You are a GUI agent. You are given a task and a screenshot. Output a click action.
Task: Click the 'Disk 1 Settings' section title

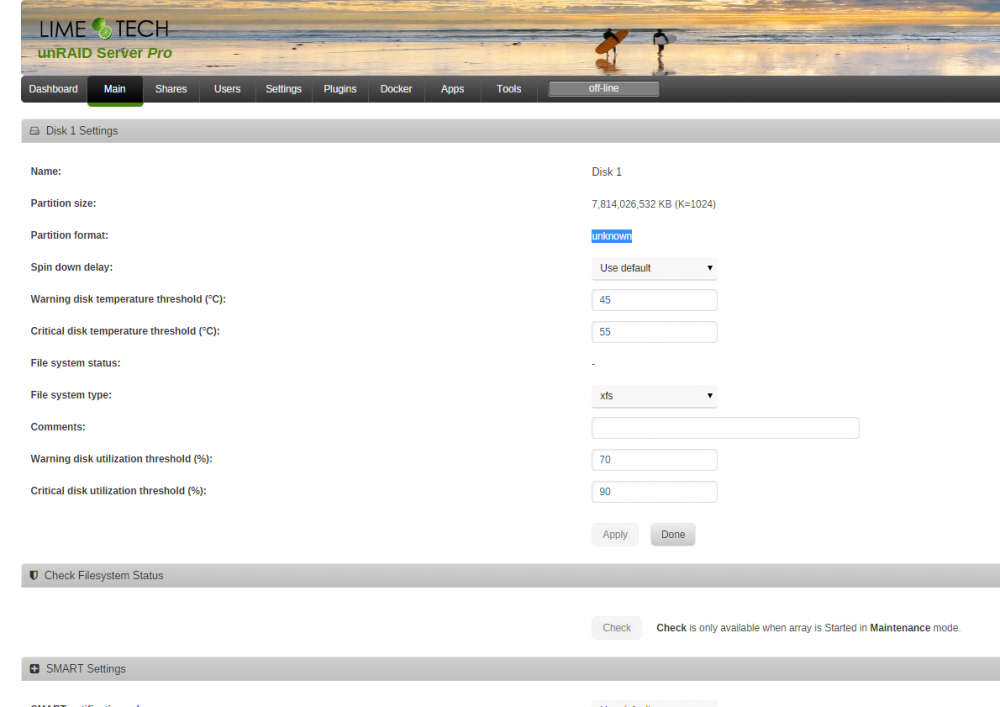click(x=82, y=131)
